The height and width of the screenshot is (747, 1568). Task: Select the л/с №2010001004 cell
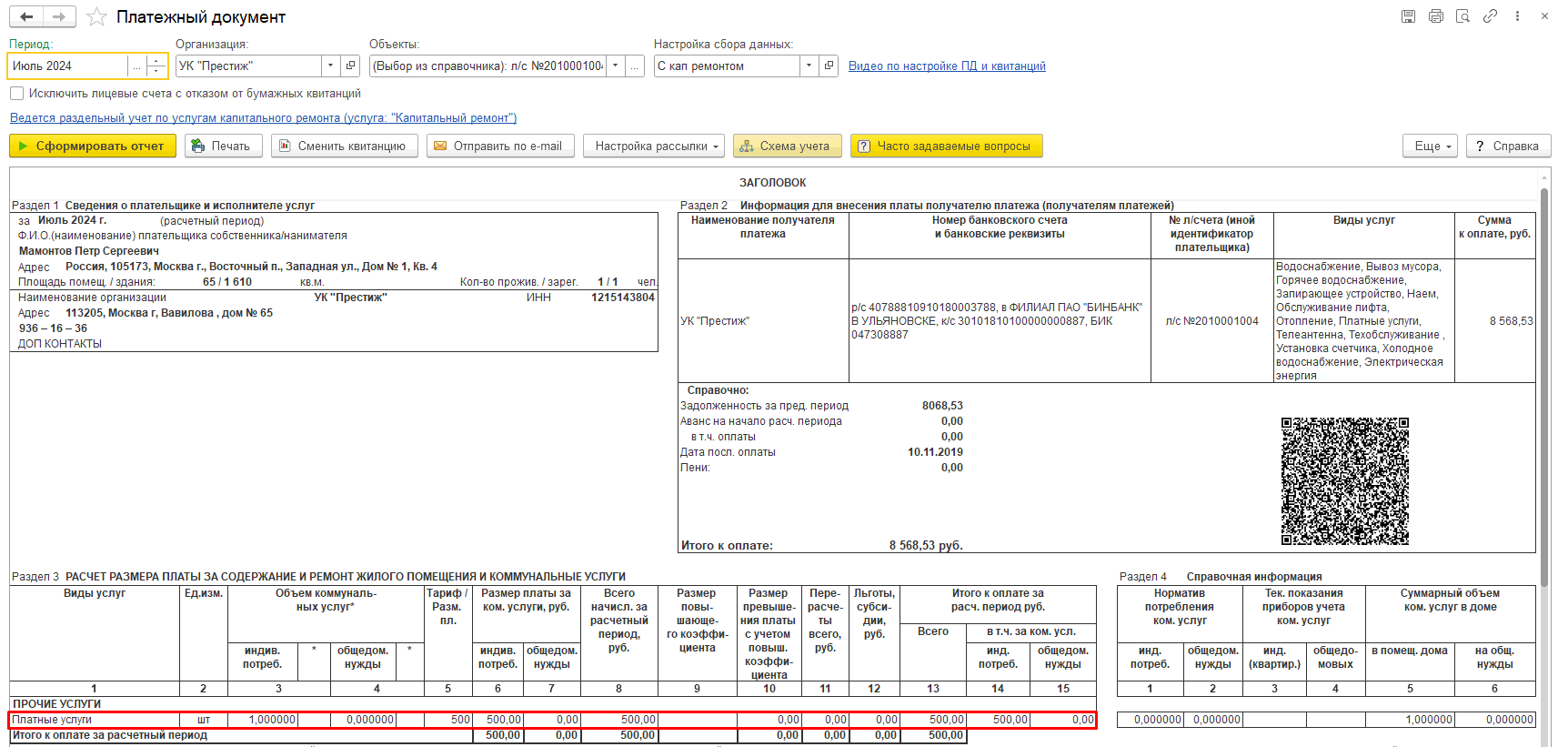1212,321
